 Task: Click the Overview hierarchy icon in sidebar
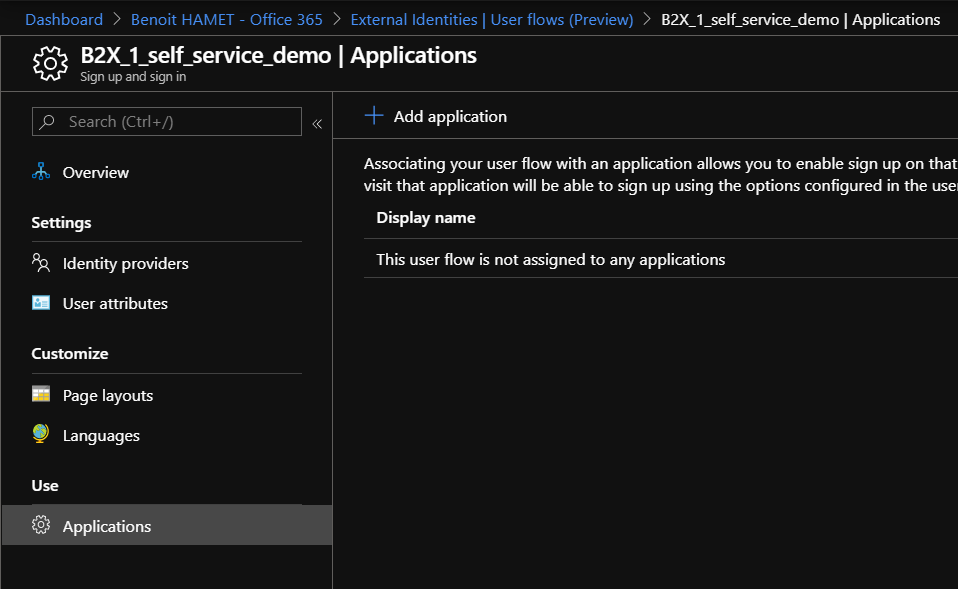click(41, 172)
